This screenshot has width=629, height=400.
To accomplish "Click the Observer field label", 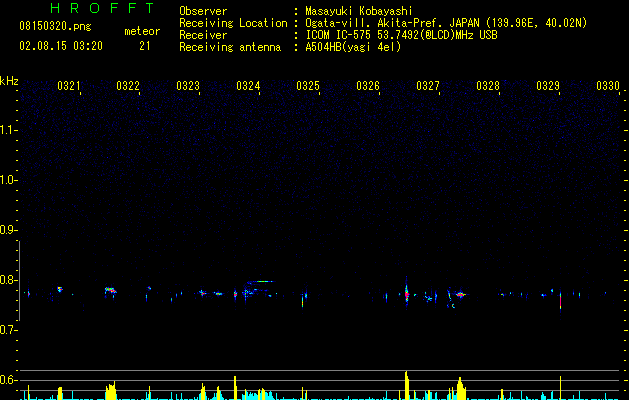I will point(203,11).
